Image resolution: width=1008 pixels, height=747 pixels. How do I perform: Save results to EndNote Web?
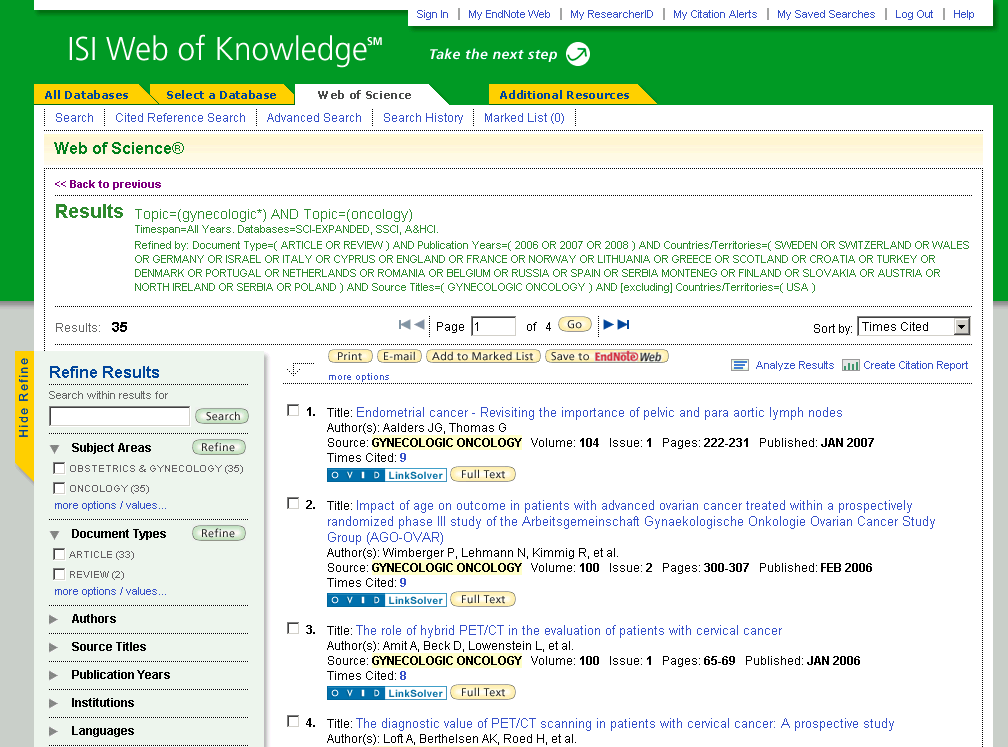pos(607,356)
